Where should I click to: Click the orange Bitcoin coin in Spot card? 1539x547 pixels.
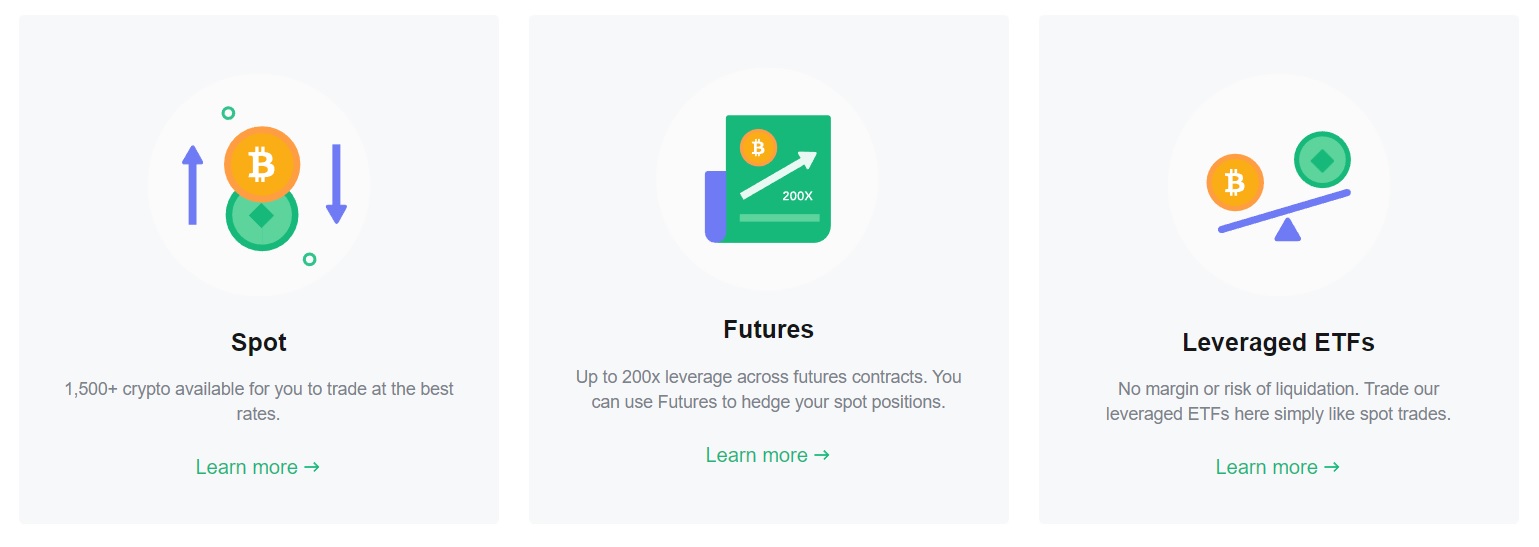[x=262, y=164]
